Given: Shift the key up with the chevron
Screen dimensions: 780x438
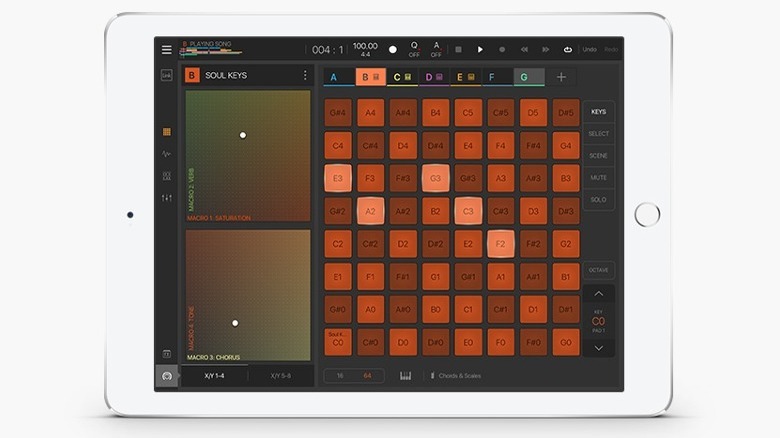Looking at the screenshot, I should coord(598,294).
